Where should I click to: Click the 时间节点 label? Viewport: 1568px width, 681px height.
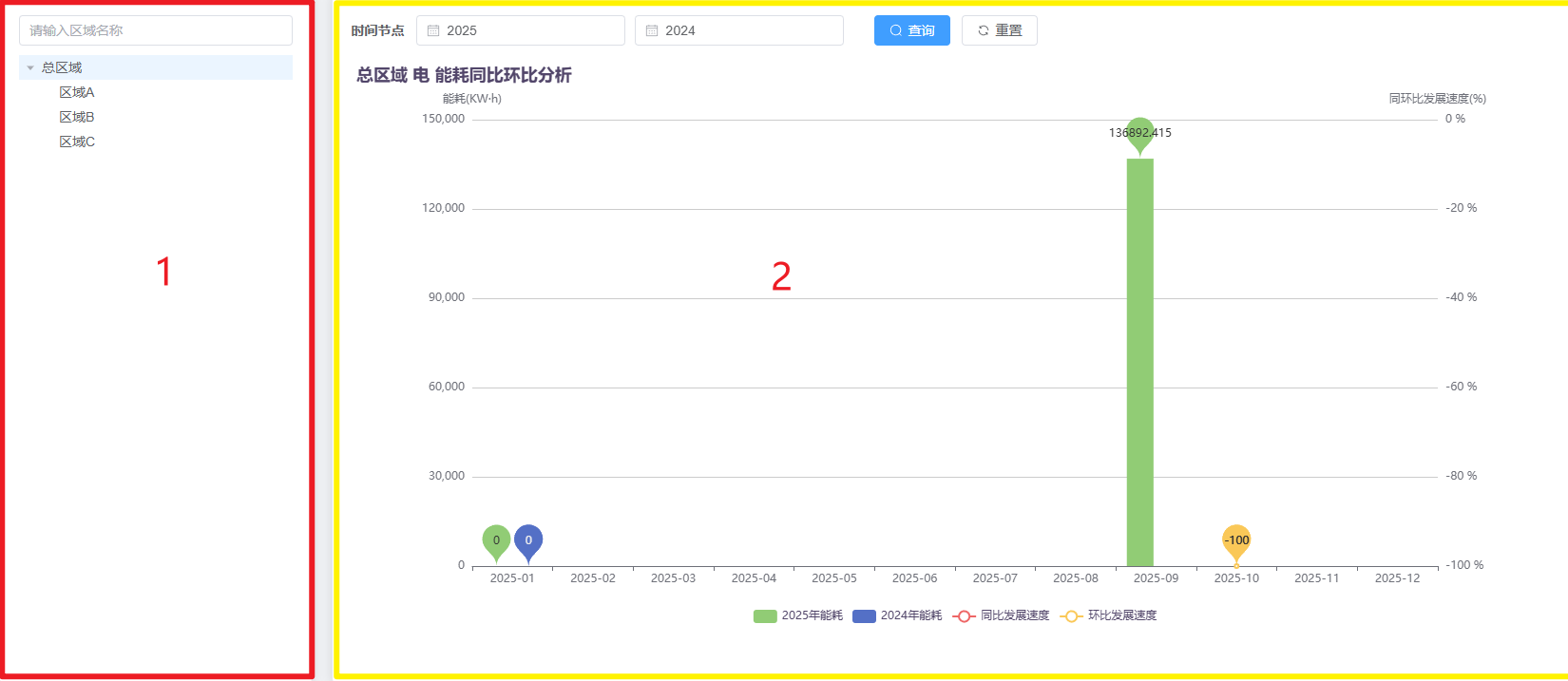click(377, 30)
